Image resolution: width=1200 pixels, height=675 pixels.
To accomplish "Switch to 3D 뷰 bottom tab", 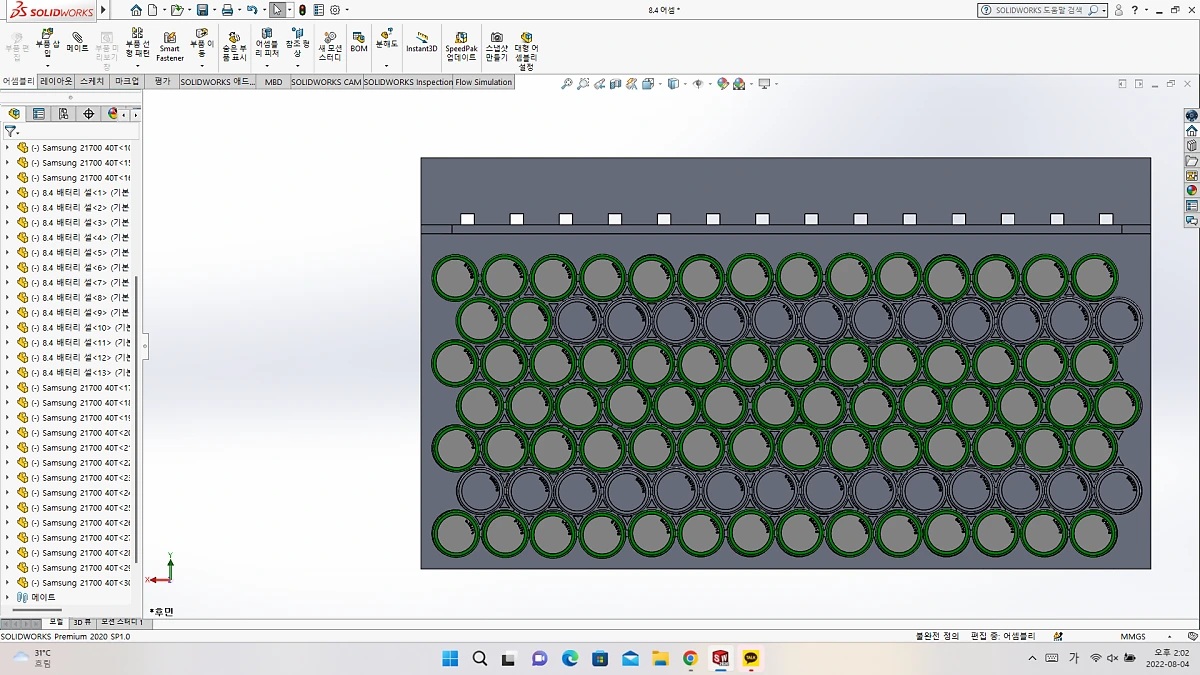I will click(82, 622).
